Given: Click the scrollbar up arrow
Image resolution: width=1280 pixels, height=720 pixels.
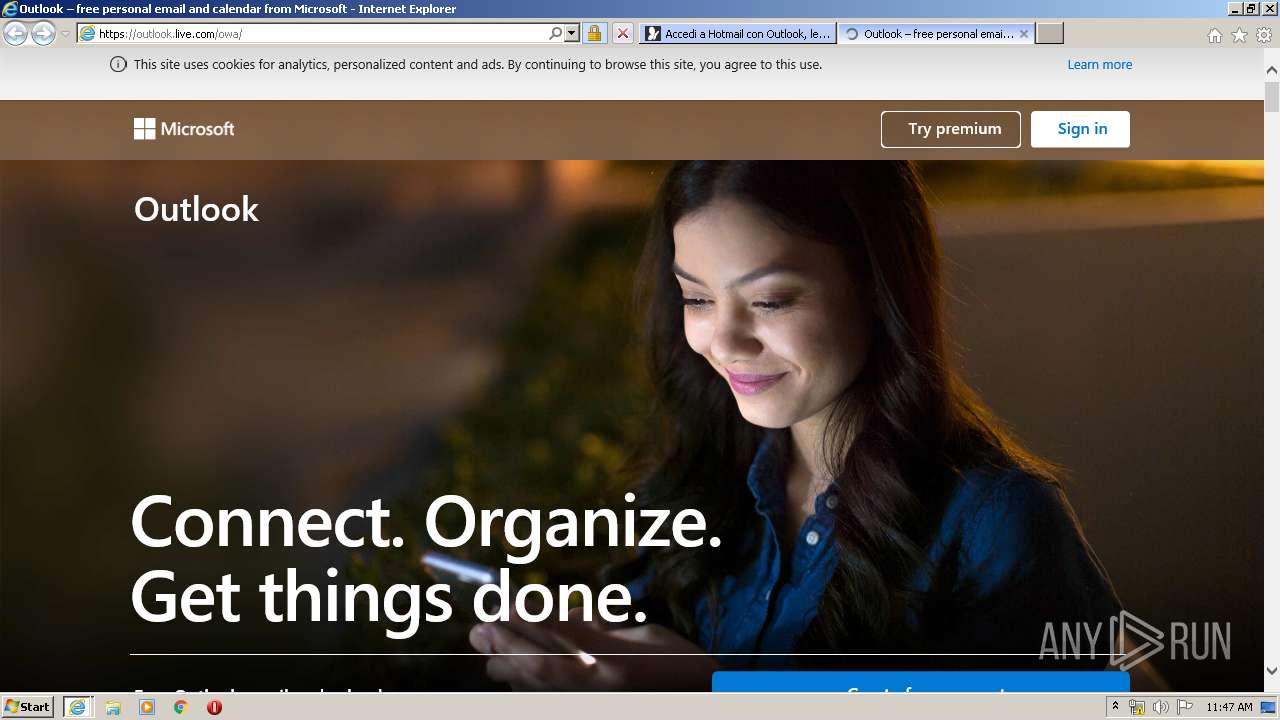Looking at the screenshot, I should [x=1272, y=70].
